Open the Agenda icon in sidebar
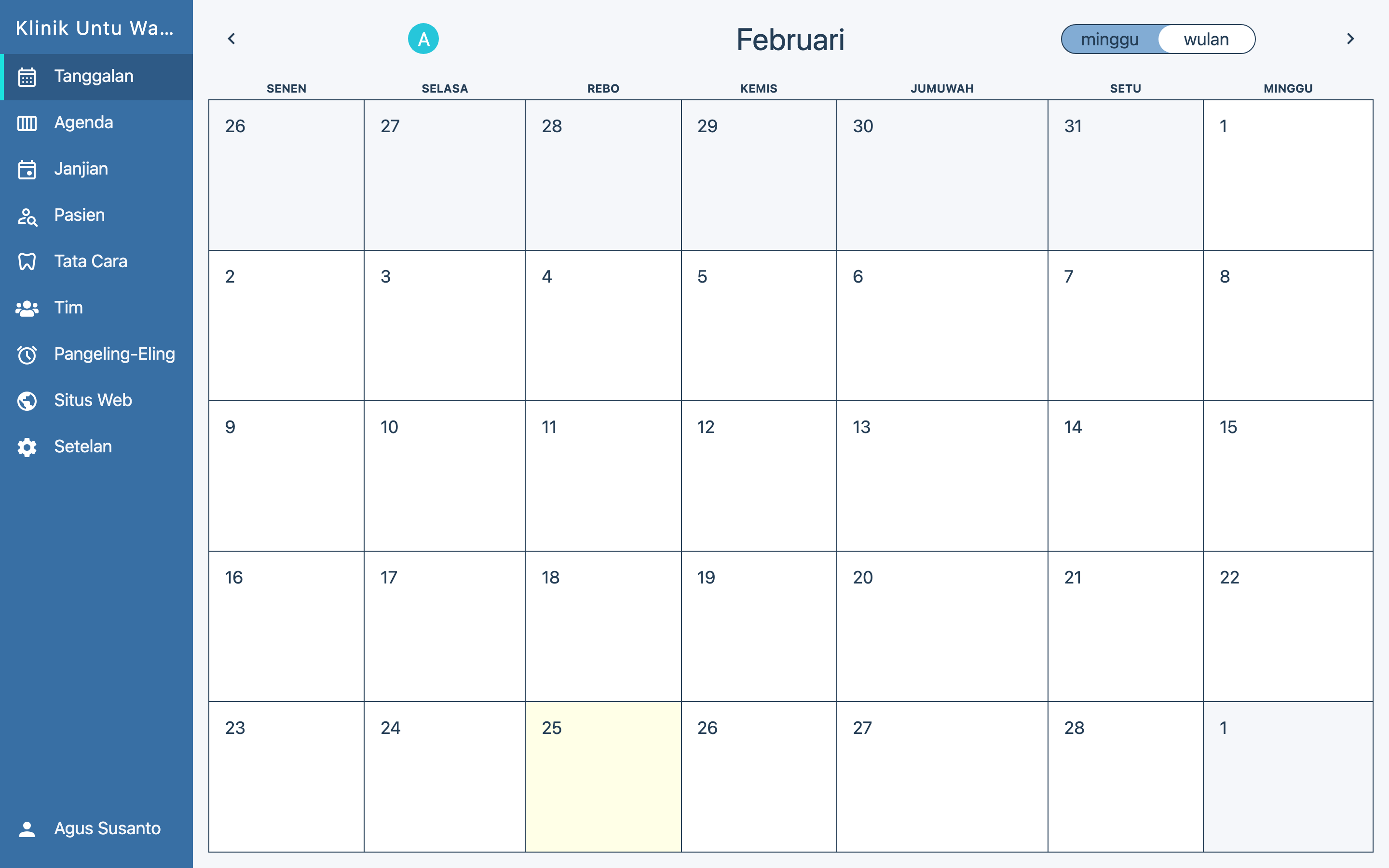The height and width of the screenshot is (868, 1389). [27, 123]
